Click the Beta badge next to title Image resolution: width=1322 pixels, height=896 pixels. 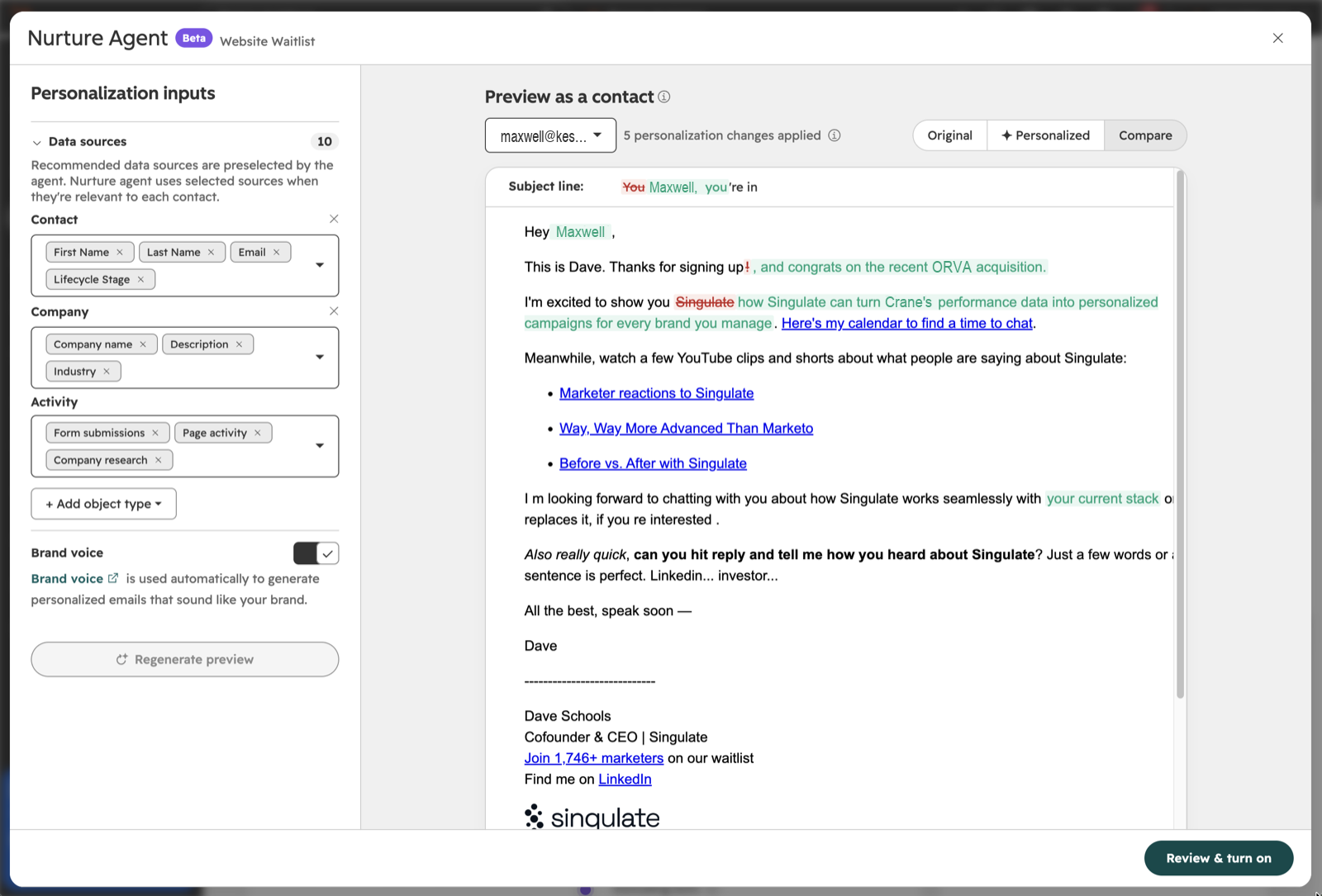coord(194,38)
